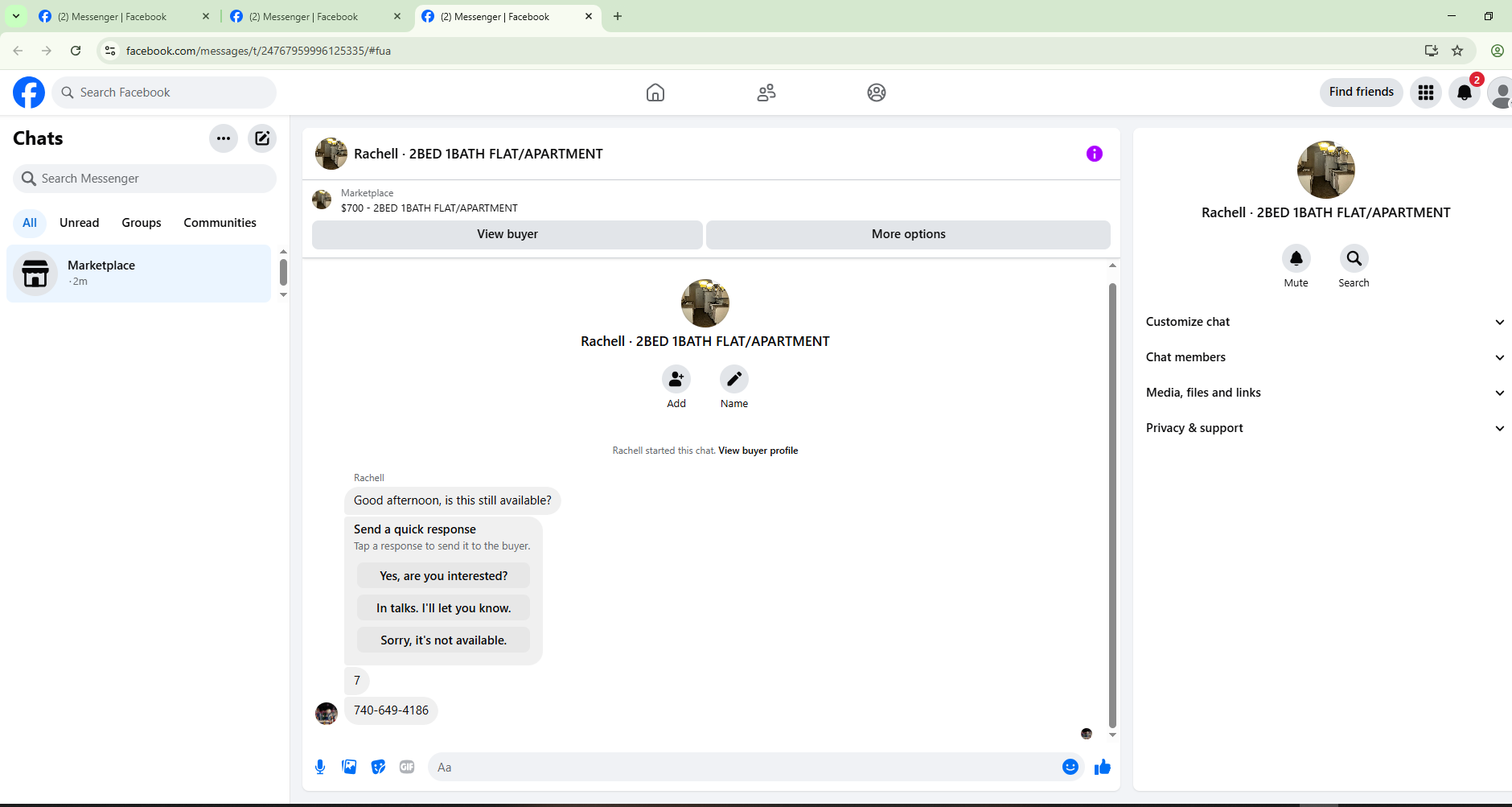Open the notifications bell icon
The image size is (1512, 807).
tap(1465, 93)
